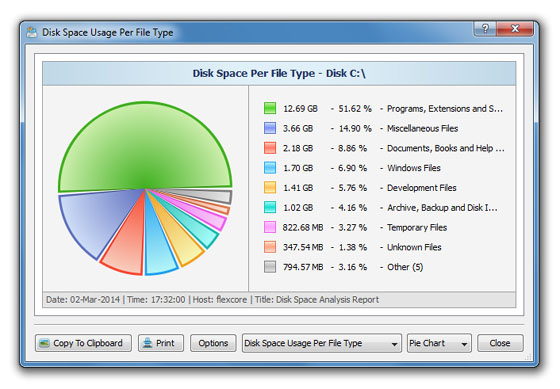Click the '3.16 %' percentage
The image size is (560, 389).
(x=352, y=267)
